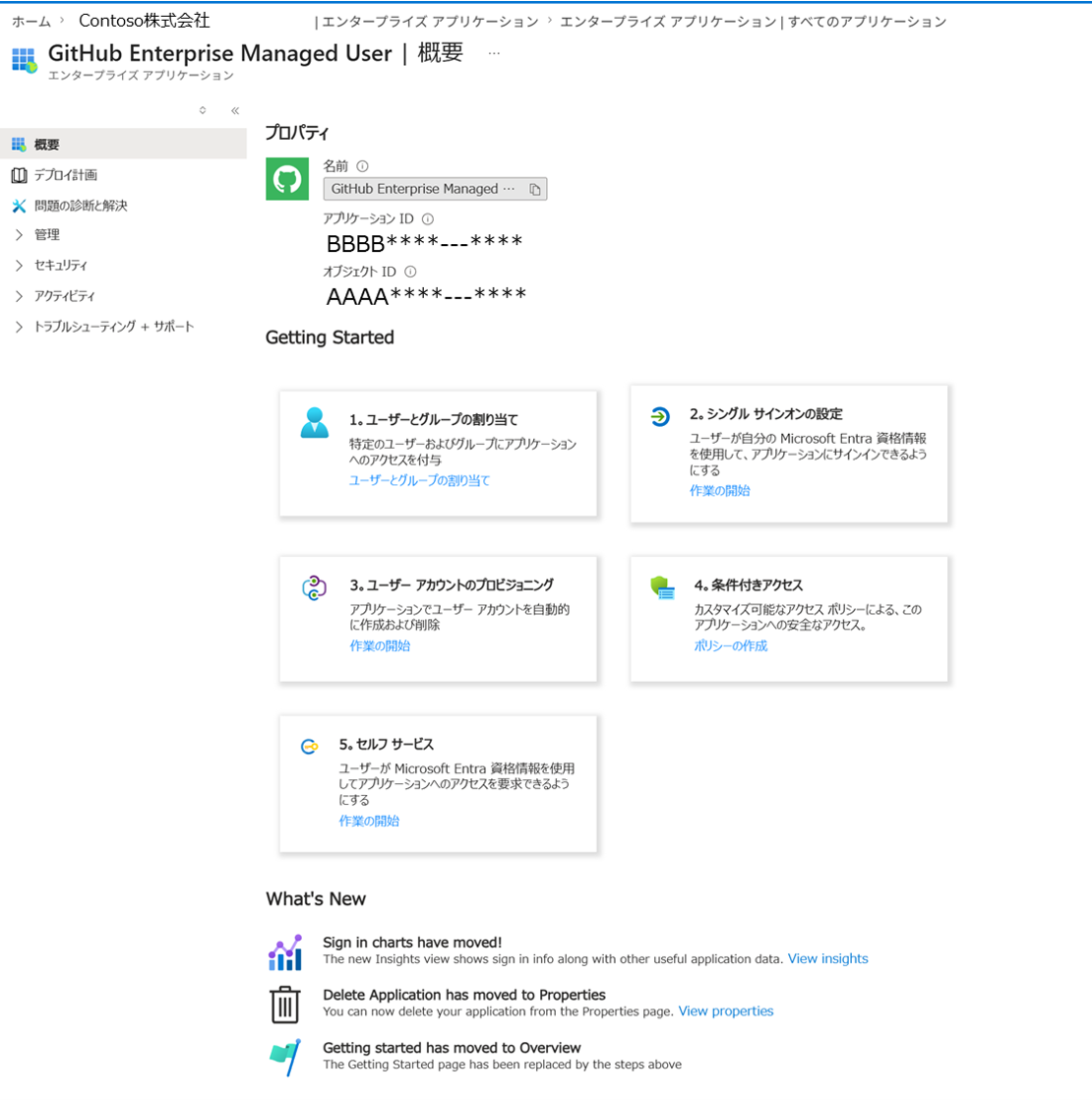This screenshot has width=1092, height=1100.
Task: Open すべてのアプリケーション breadcrumb link
Action: 867,22
